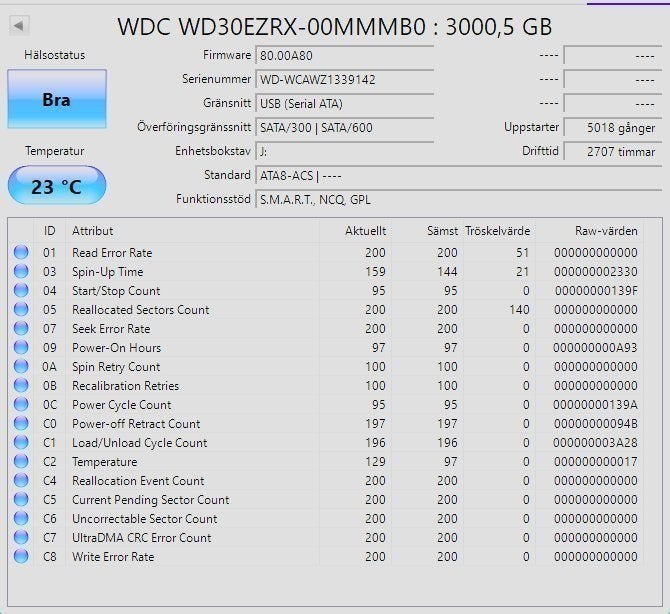Click status orb for Temperature attribute

pyautogui.click(x=21, y=461)
